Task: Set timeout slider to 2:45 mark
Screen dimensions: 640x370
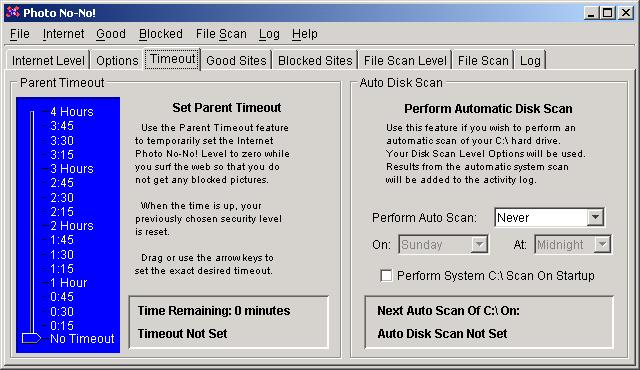Action: [62, 183]
